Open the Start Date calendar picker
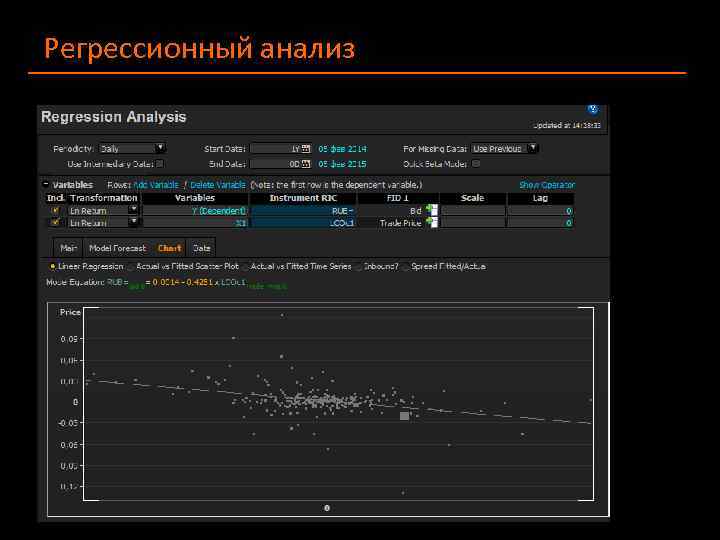 pos(306,149)
